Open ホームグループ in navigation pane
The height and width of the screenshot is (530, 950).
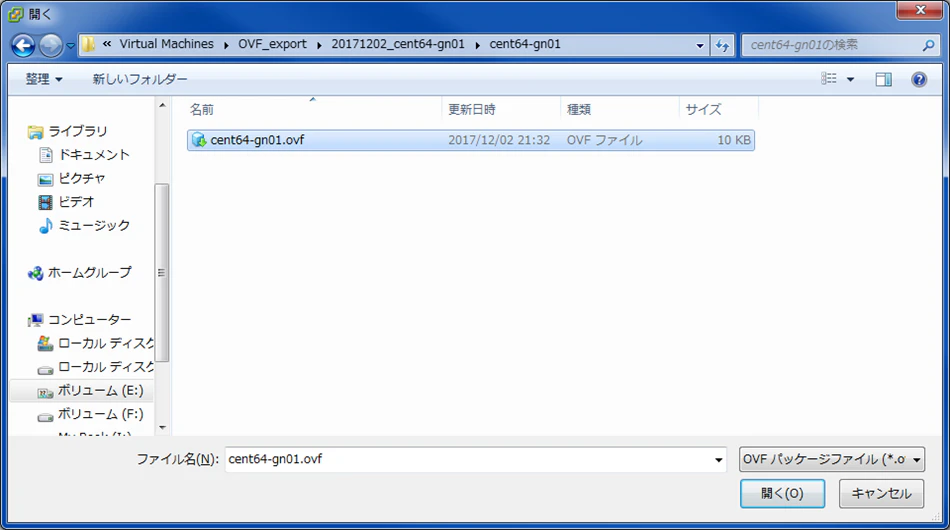pyautogui.click(x=89, y=273)
